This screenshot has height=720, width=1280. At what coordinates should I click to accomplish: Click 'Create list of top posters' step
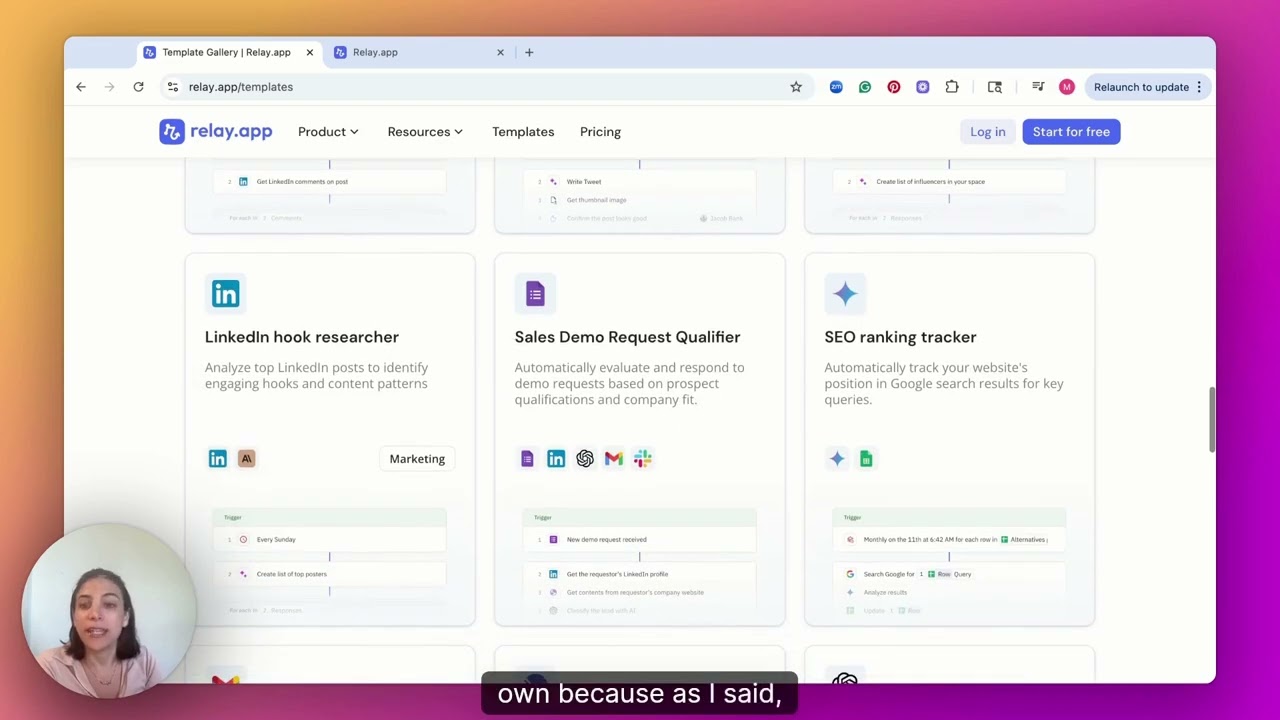coord(292,574)
